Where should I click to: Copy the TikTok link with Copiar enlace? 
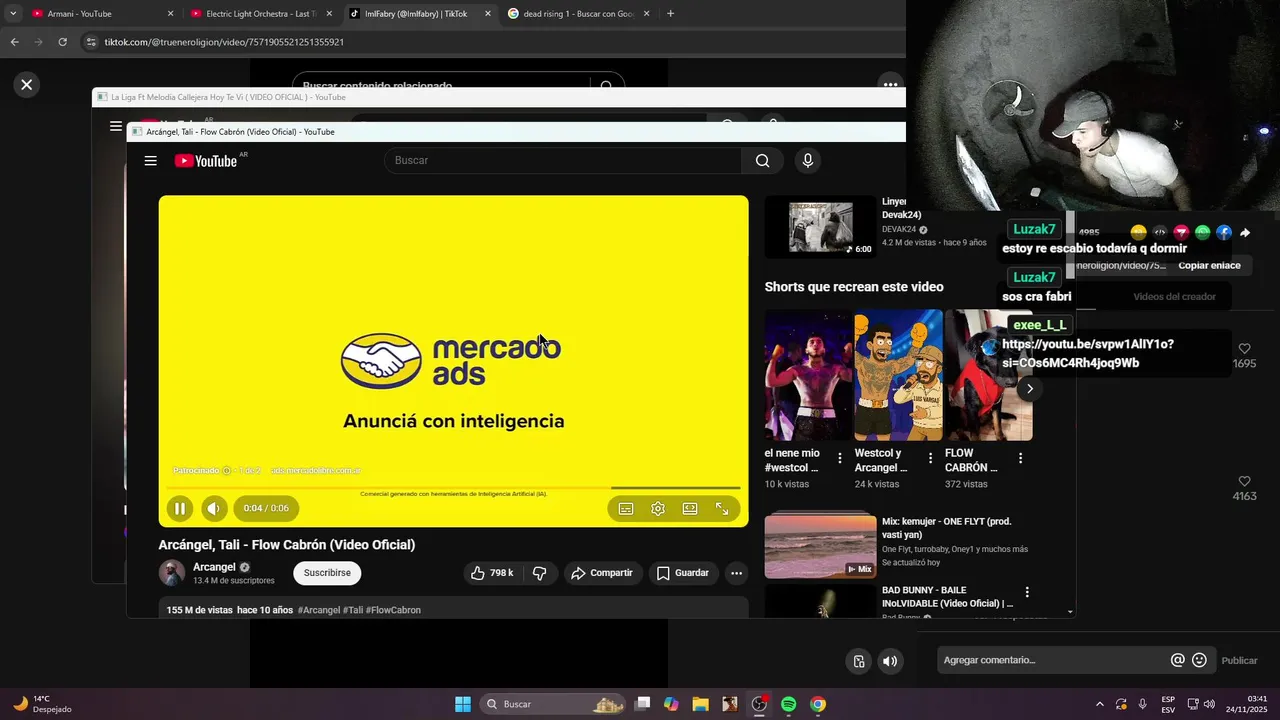pos(1209,266)
